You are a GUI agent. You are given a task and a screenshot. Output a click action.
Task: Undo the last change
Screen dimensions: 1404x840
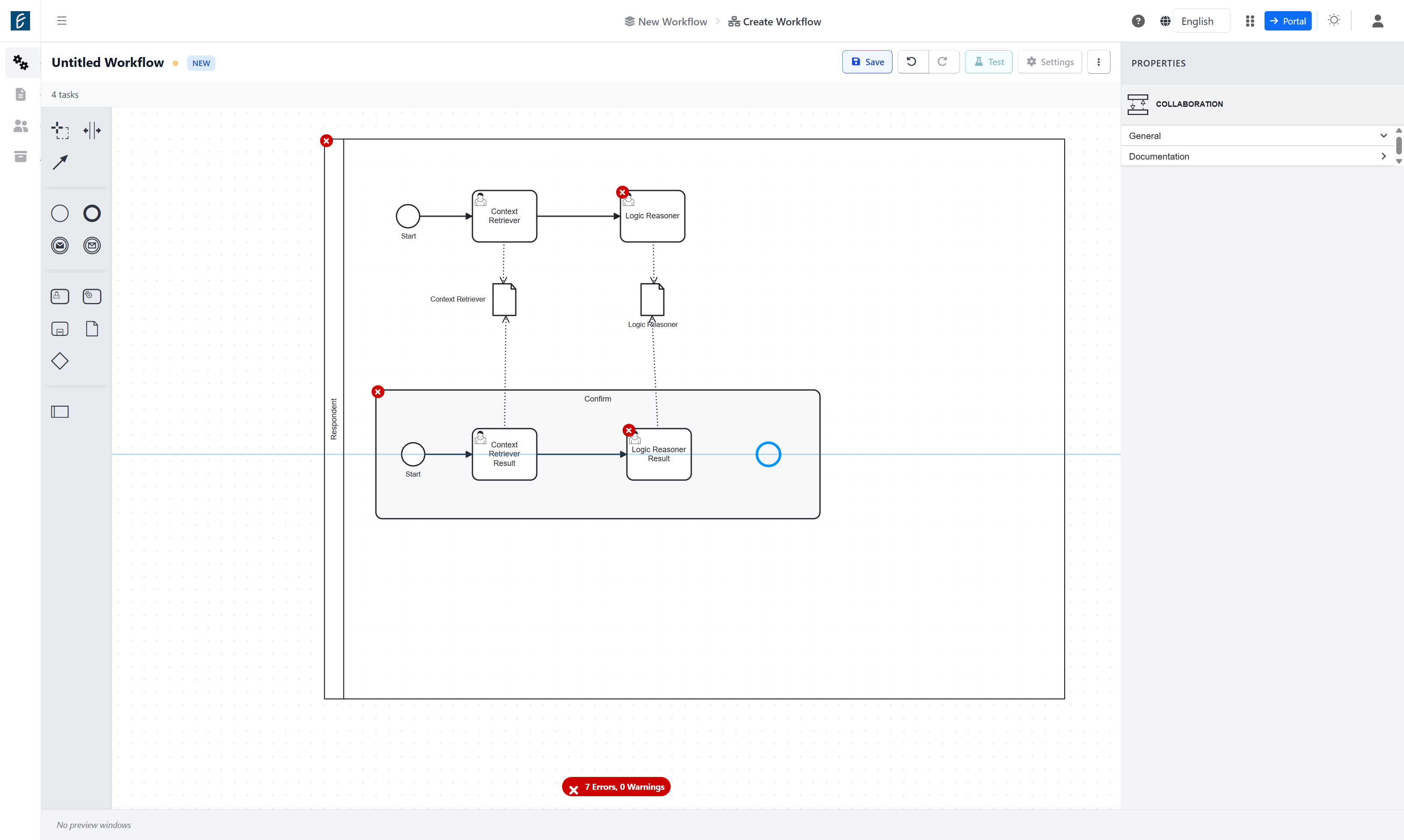click(913, 62)
